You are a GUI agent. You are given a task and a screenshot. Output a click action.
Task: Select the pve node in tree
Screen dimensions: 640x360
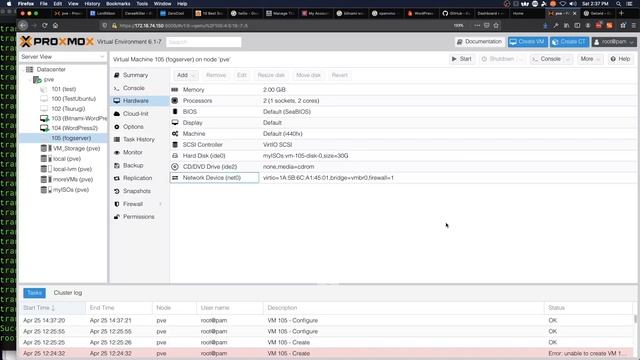click(x=49, y=80)
